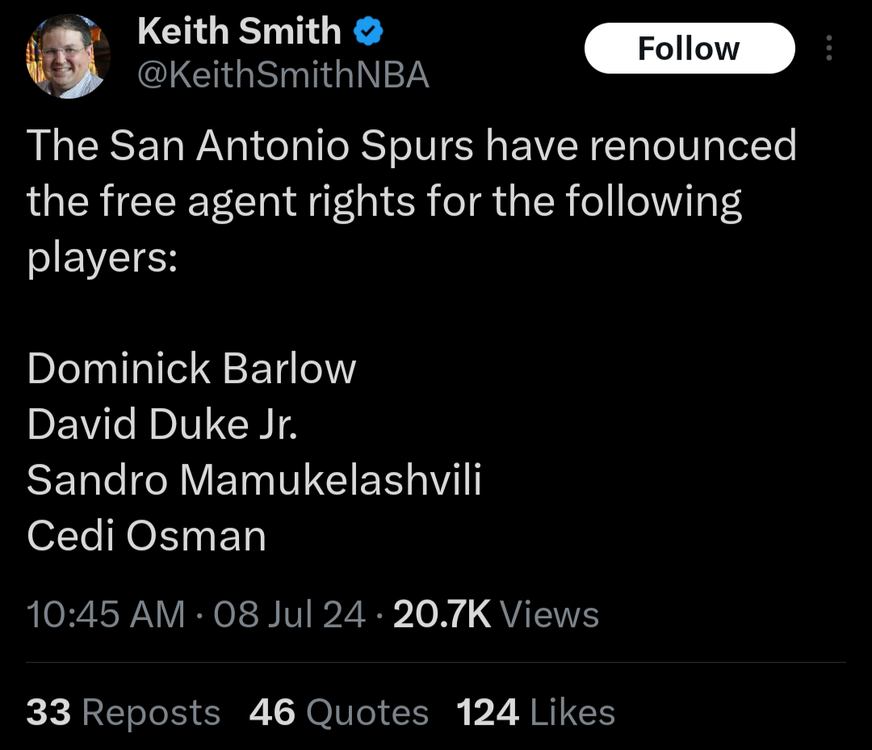Click the word renounced in the tweet
The image size is (872, 750).
point(694,147)
